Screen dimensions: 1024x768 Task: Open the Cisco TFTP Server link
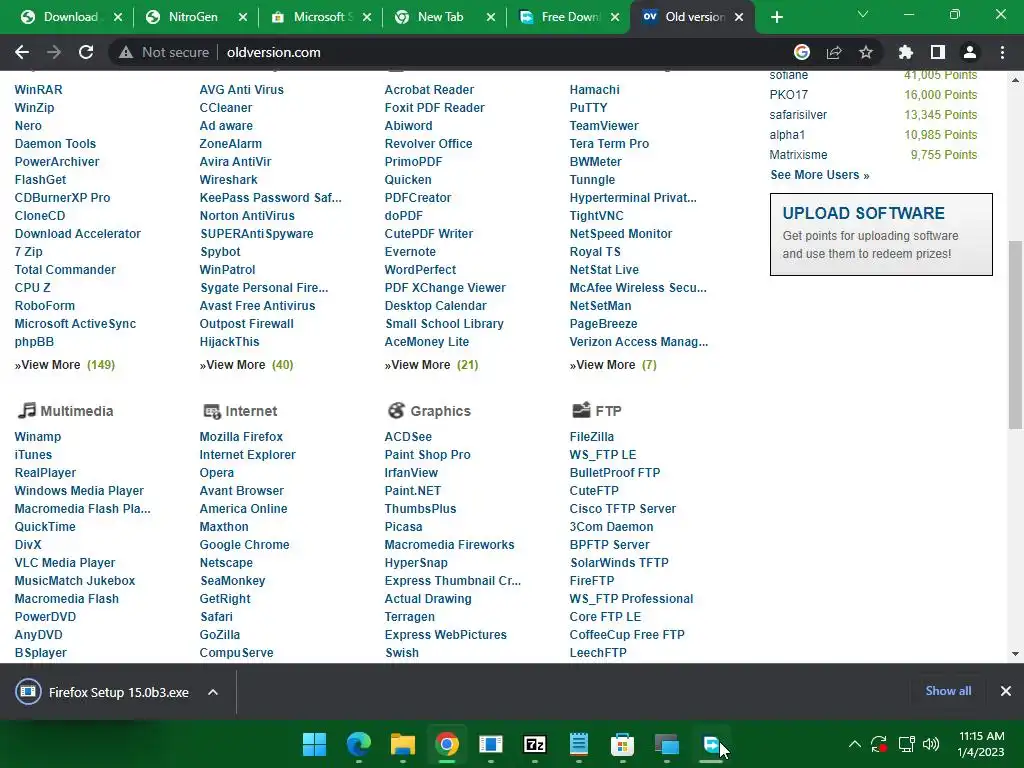tap(622, 509)
